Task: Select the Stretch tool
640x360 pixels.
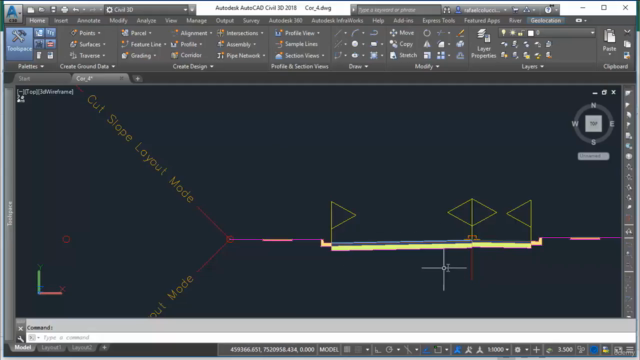Action: [403, 55]
